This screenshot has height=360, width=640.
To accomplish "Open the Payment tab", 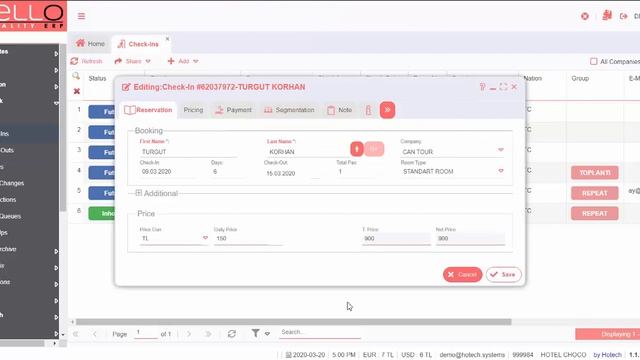I will click(233, 110).
